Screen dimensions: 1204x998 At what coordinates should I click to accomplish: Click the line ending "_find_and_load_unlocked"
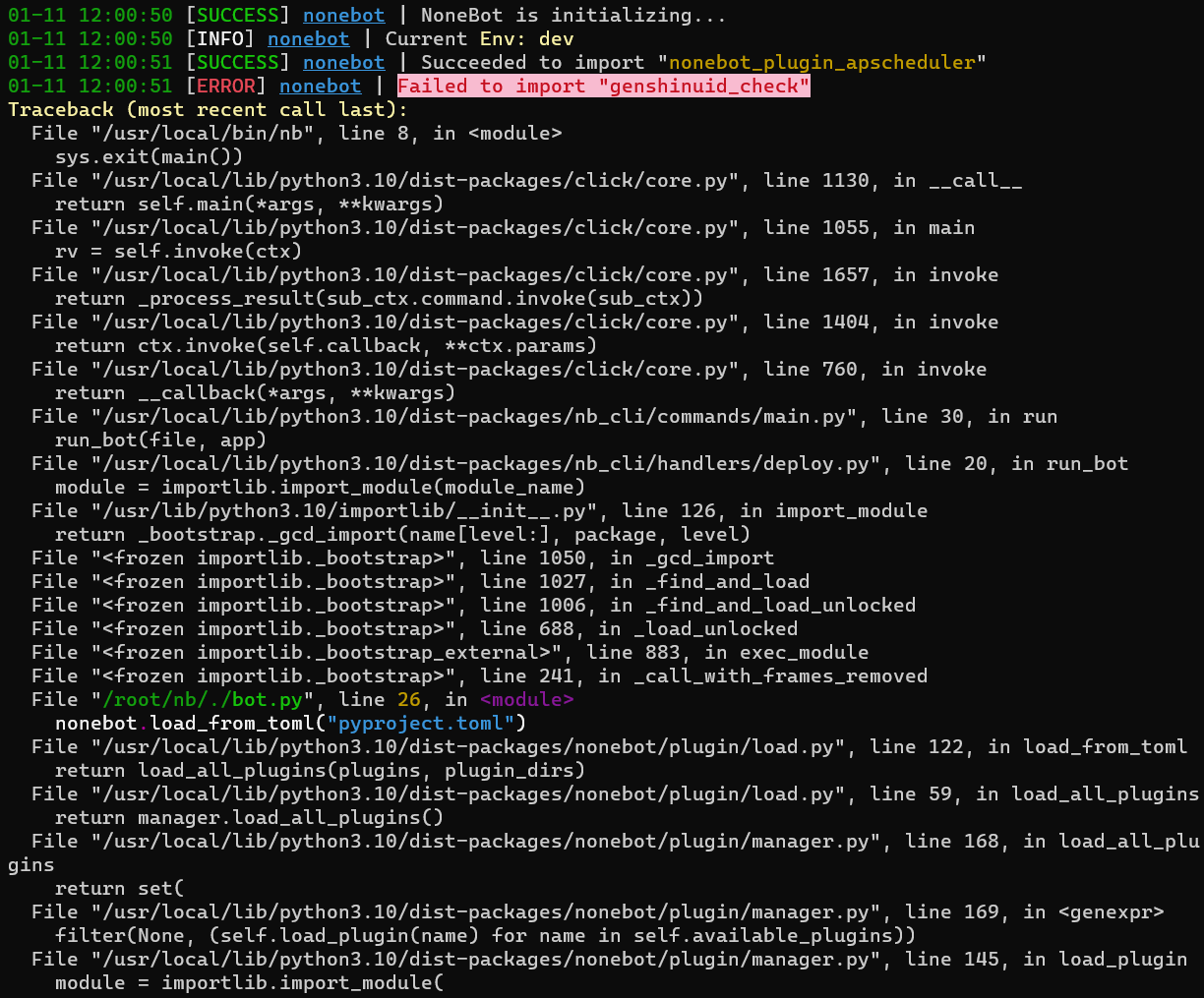point(473,605)
